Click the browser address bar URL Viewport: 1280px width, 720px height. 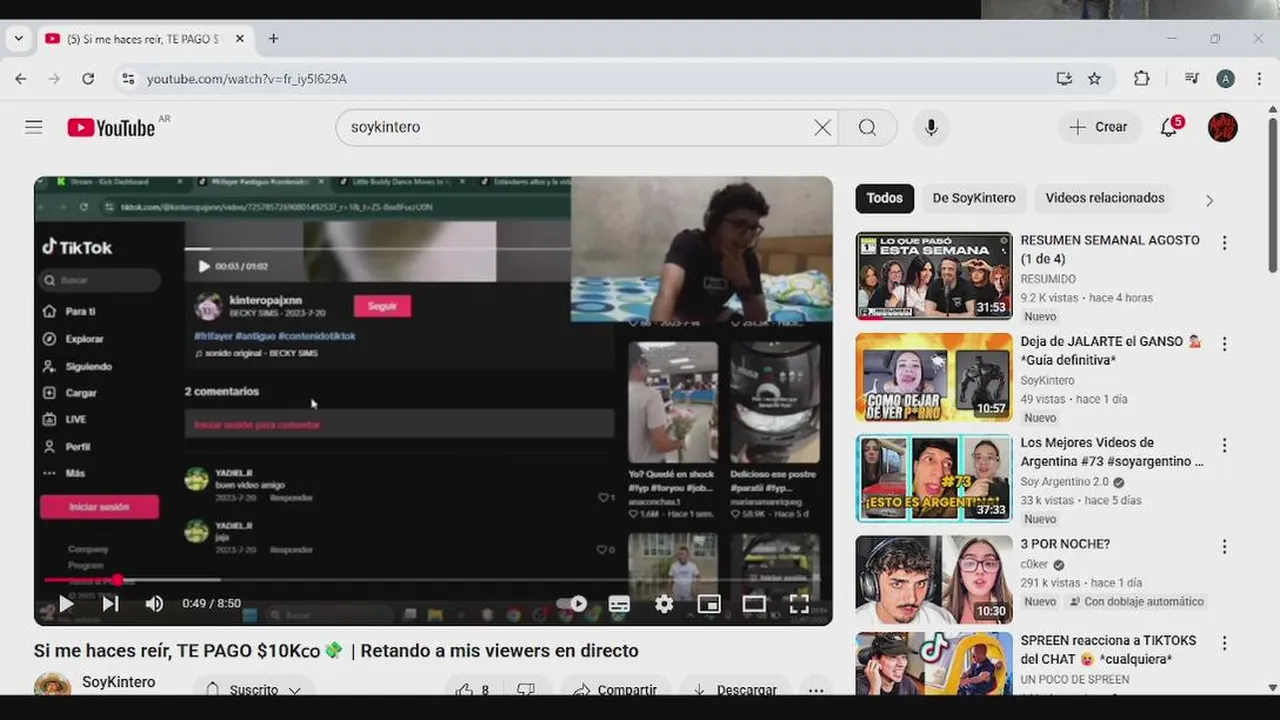tap(247, 79)
